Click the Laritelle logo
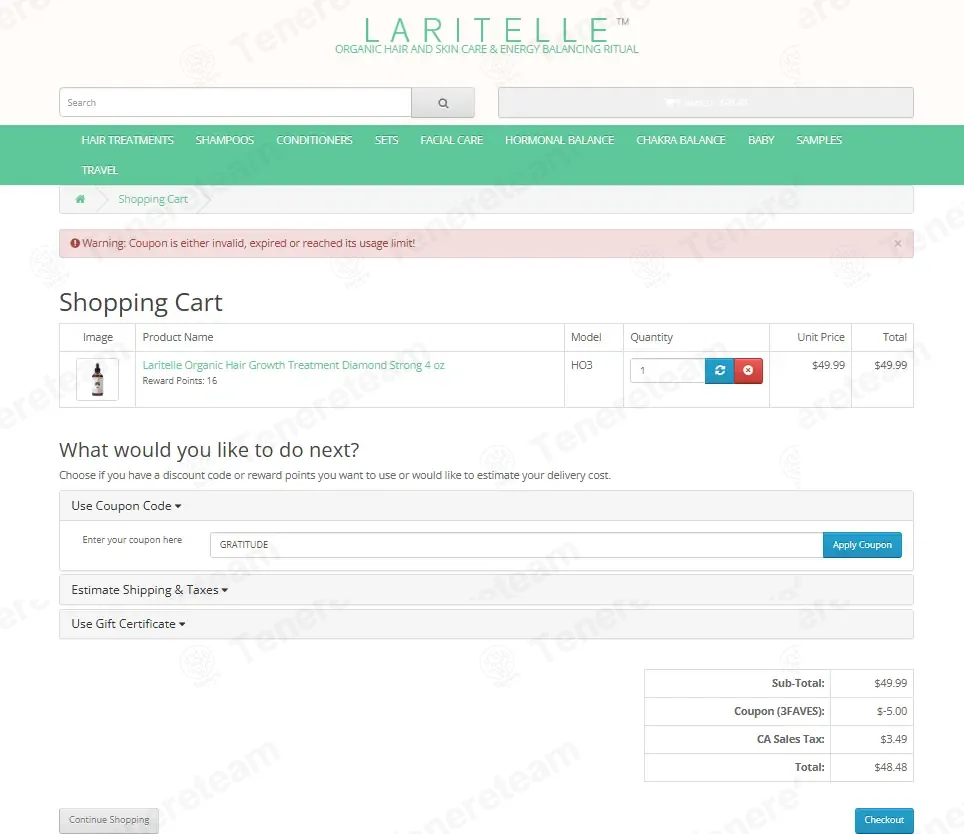The height and width of the screenshot is (834, 964). pos(487,36)
